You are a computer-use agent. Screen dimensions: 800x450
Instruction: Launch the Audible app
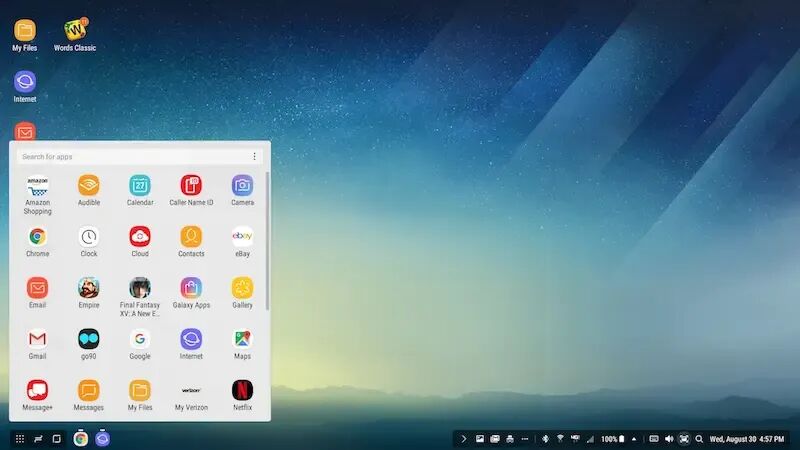coord(89,190)
